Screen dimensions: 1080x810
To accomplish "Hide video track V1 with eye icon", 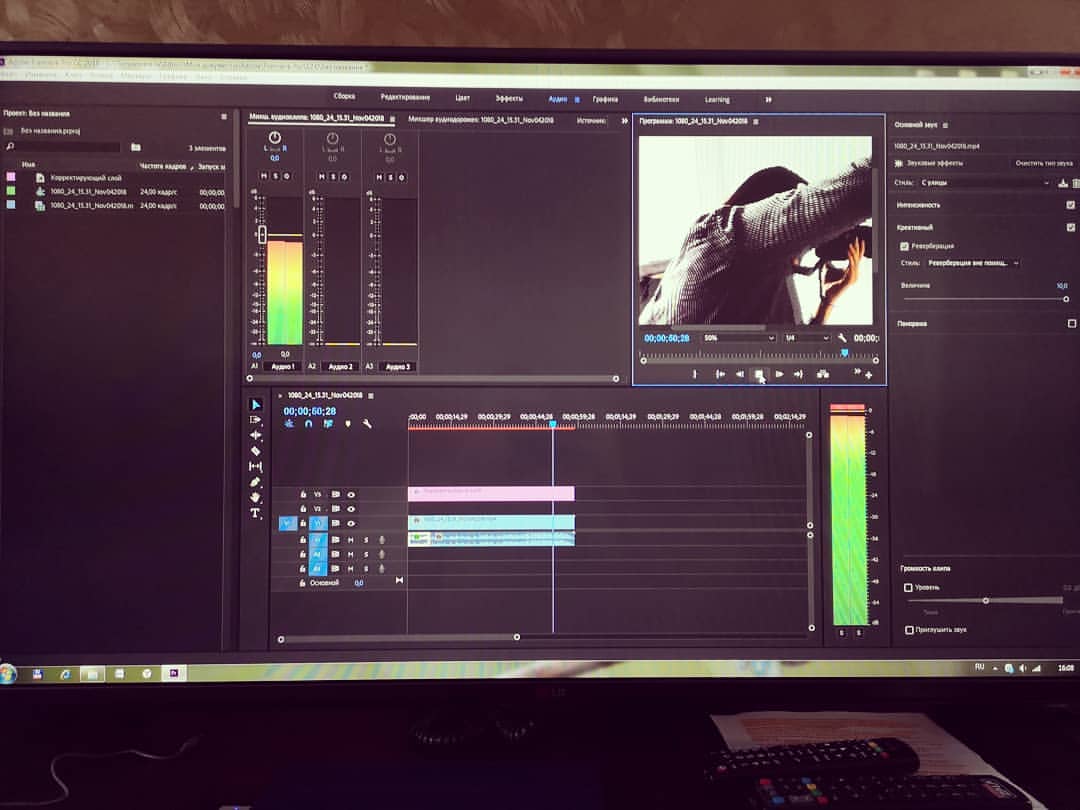I will click(351, 523).
